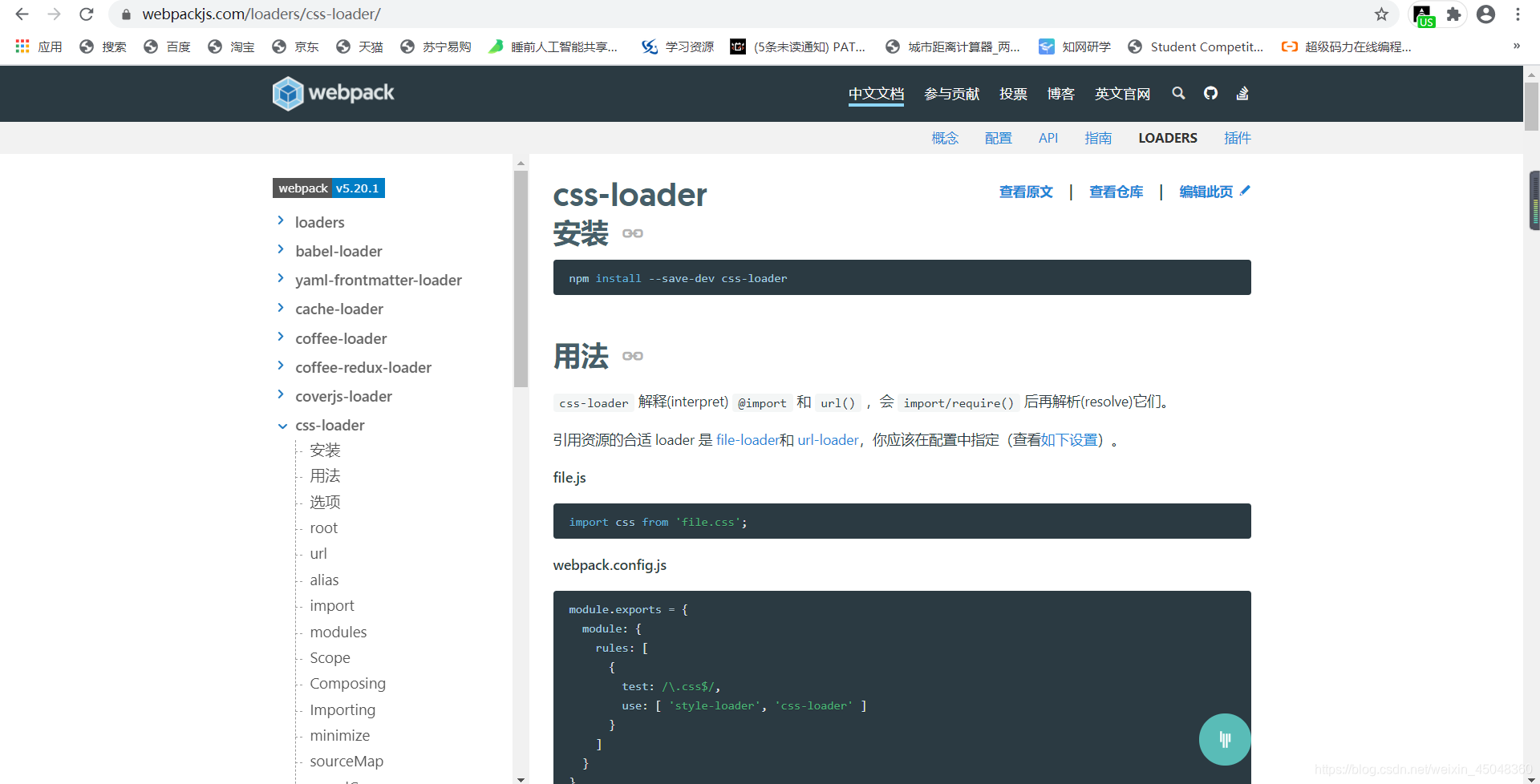This screenshot has height=784, width=1540.
Task: Open 参与贡献 in top navigation
Action: (952, 94)
